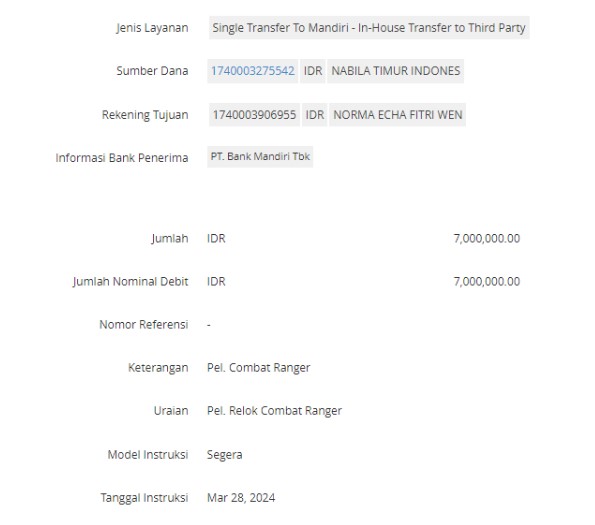
Task: Click the Jenis Layanan service type field
Action: point(369,28)
